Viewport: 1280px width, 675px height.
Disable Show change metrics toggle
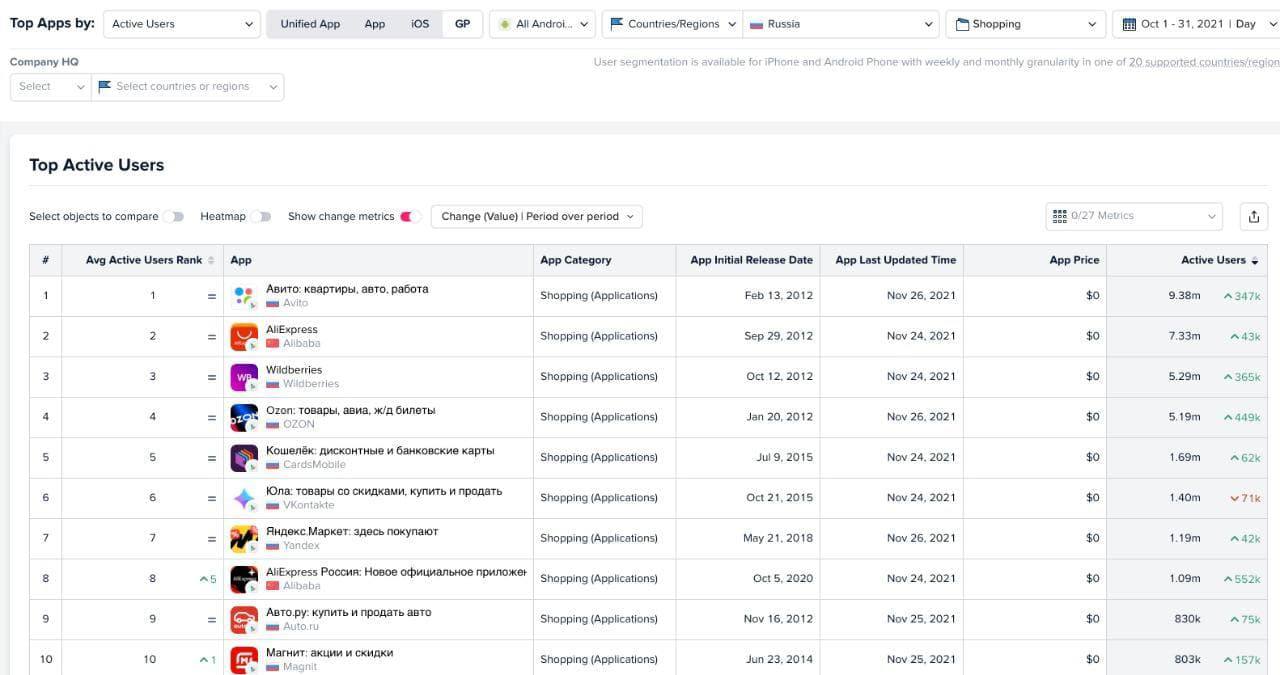pyautogui.click(x=409, y=216)
